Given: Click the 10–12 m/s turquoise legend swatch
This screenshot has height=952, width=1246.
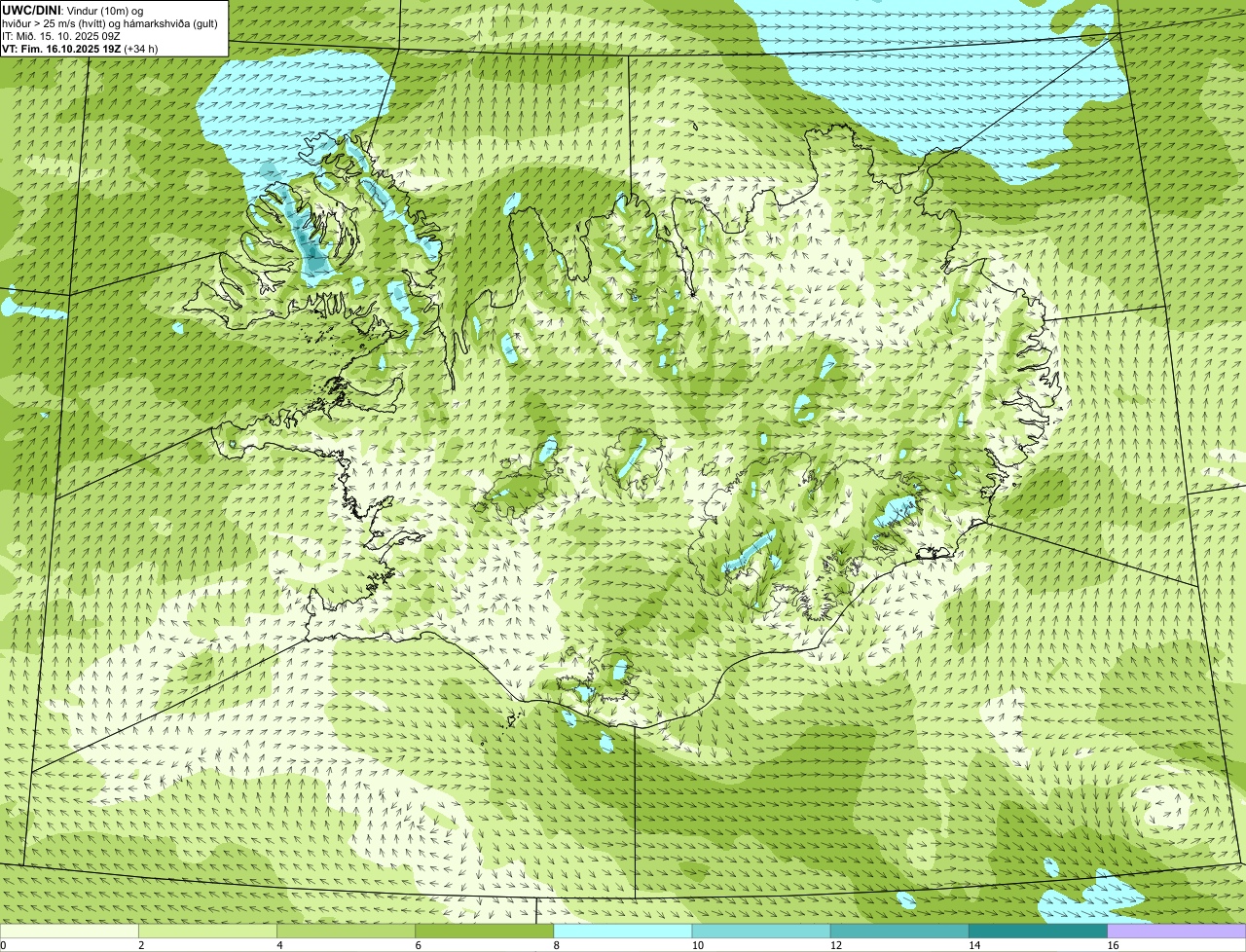Looking at the screenshot, I should (x=761, y=932).
